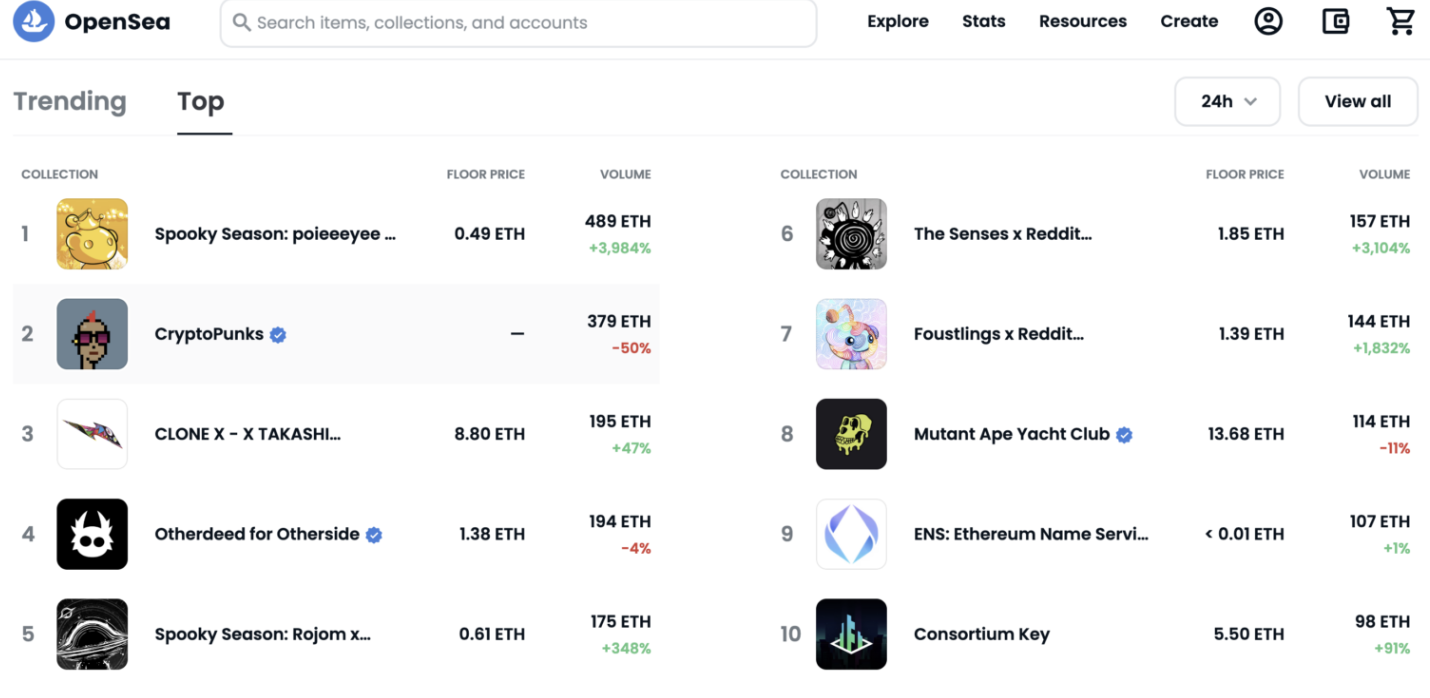Focus the search items and collections field
The height and width of the screenshot is (698, 1430).
click(x=518, y=22)
